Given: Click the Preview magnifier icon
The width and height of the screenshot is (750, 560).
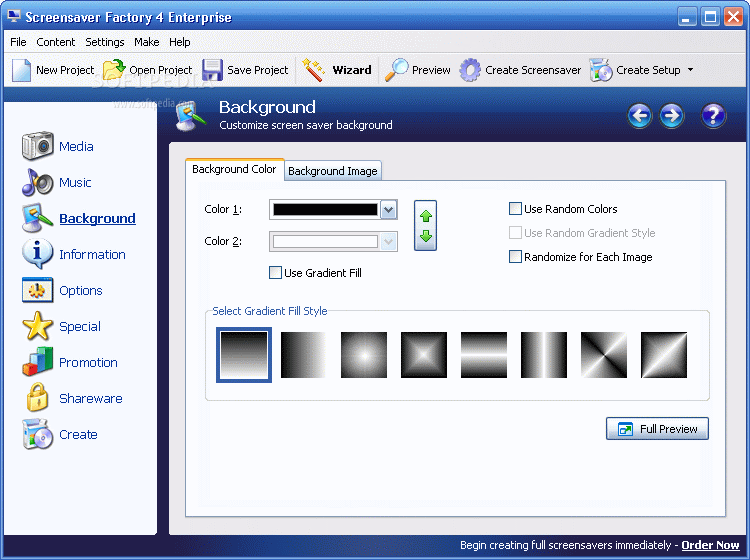Looking at the screenshot, I should click(x=397, y=70).
